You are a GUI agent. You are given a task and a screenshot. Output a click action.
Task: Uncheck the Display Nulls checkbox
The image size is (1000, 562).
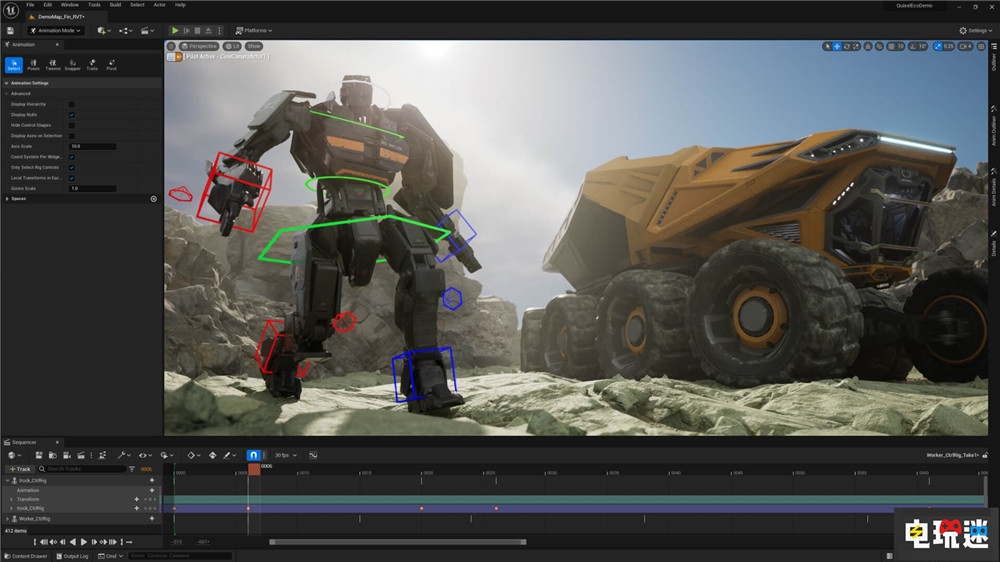[71, 115]
